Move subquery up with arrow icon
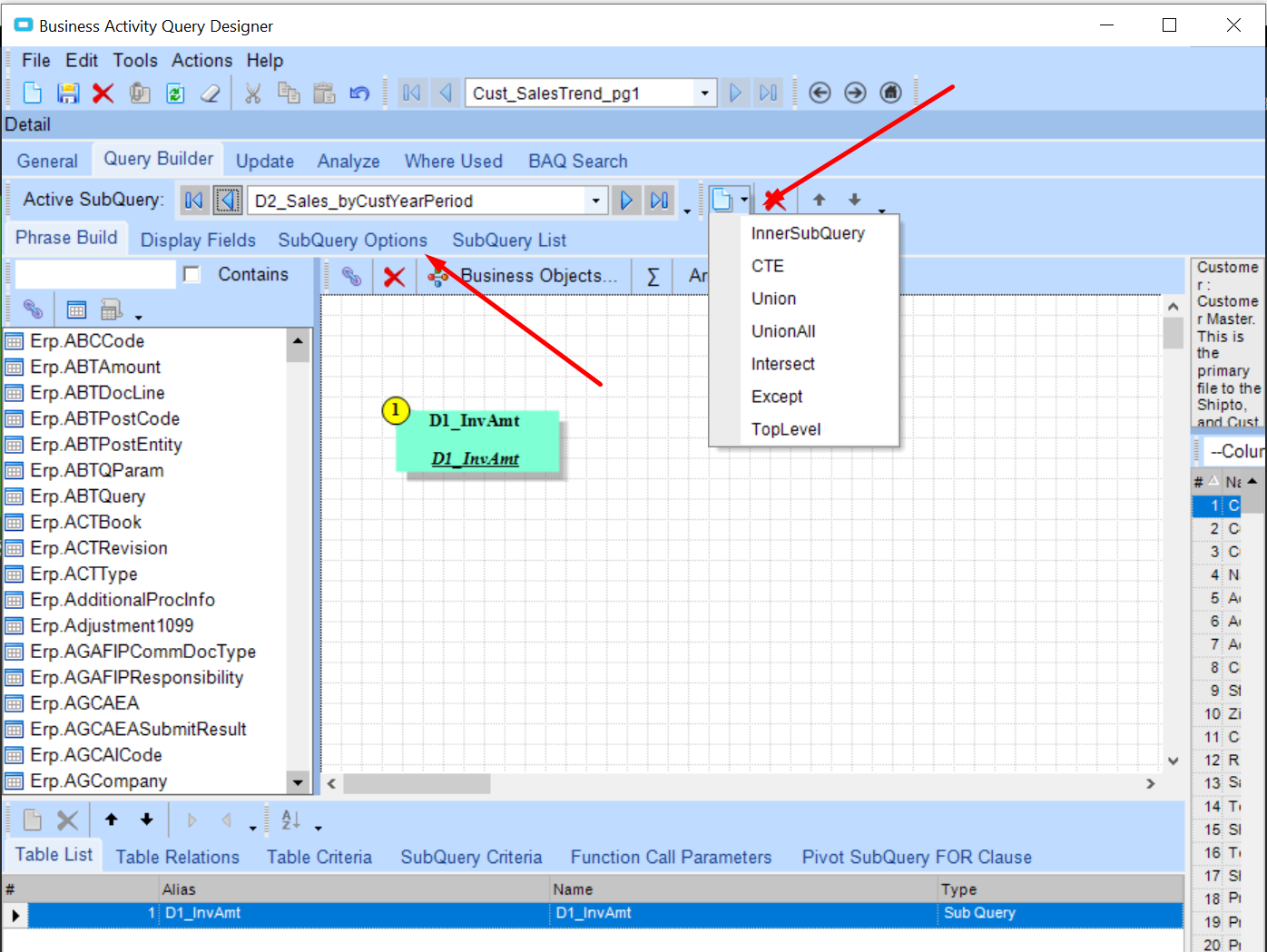1267x952 pixels. click(819, 200)
